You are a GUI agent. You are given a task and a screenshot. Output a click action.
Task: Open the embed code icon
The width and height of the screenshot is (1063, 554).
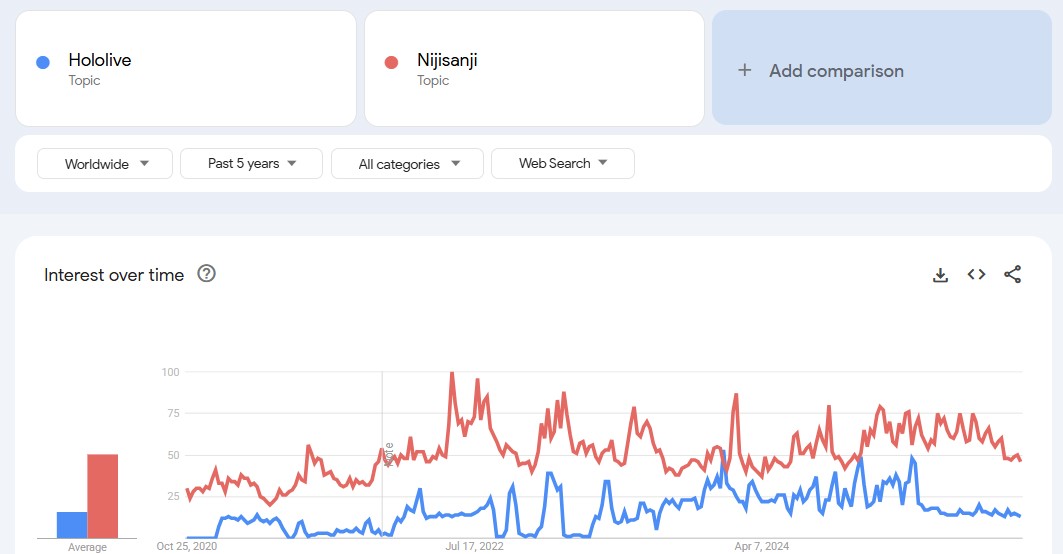click(x=976, y=275)
